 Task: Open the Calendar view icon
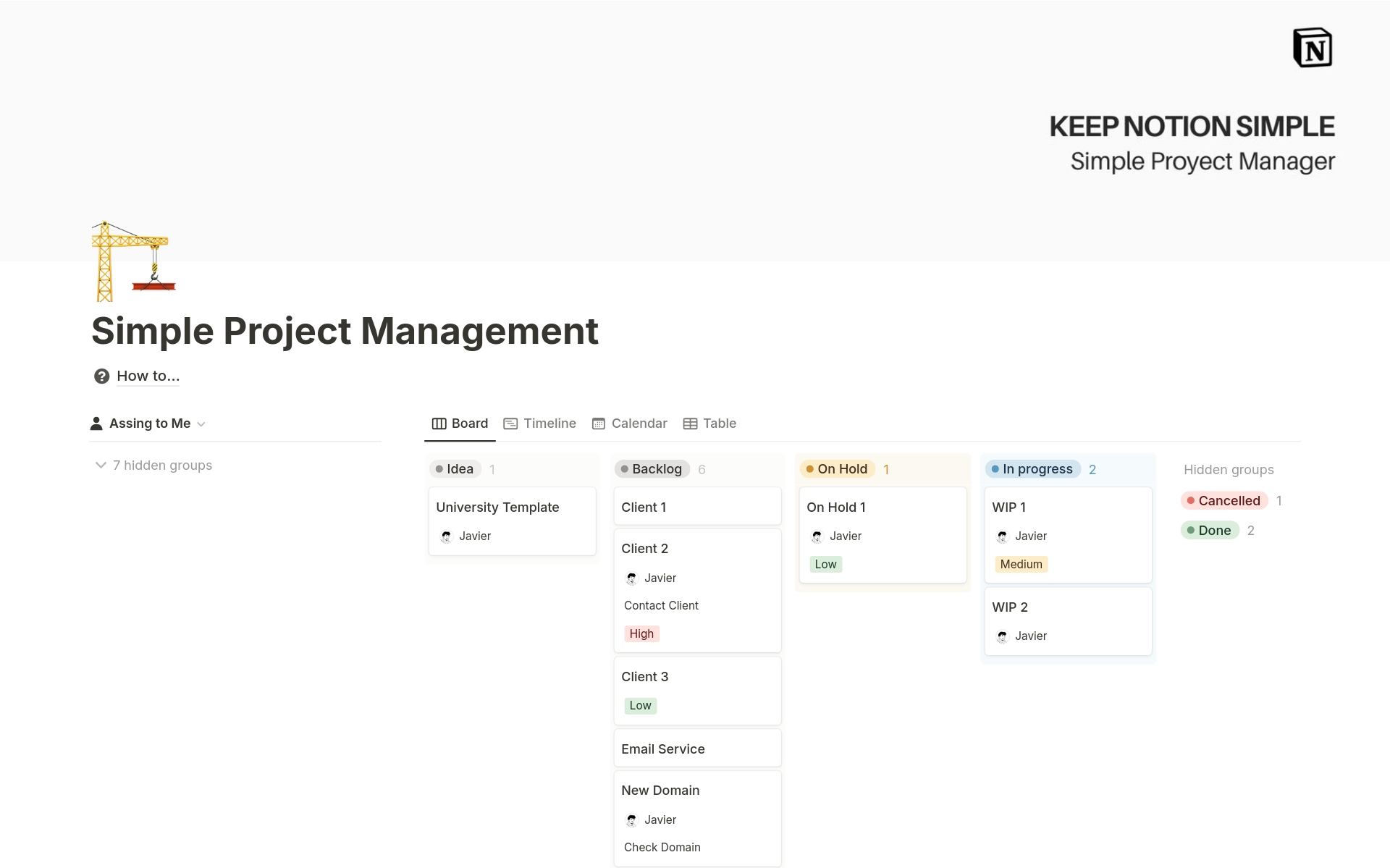pos(598,424)
